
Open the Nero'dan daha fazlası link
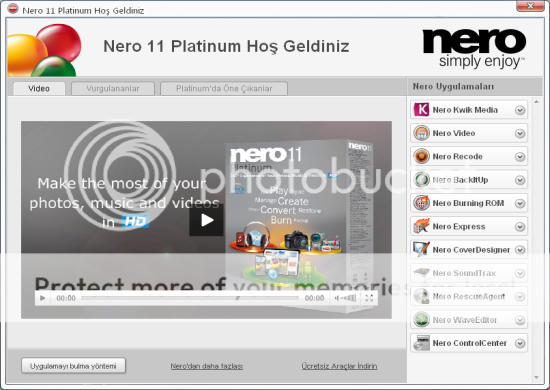pyautogui.click(x=207, y=366)
